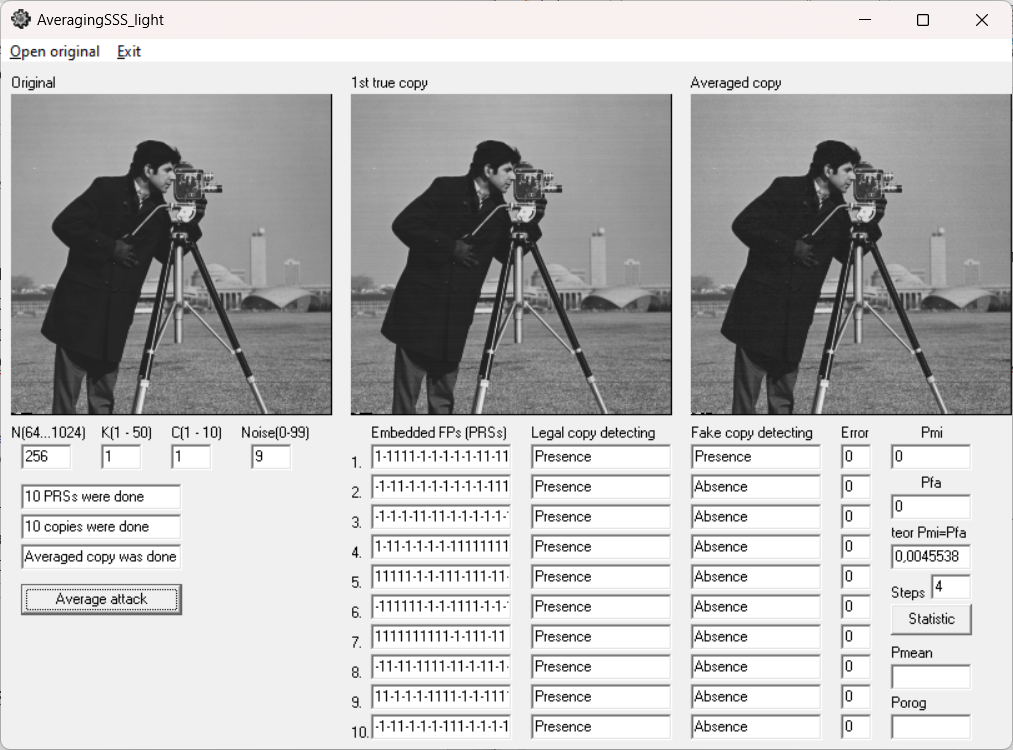Click Legal copy detecting field in row 7
1013x750 pixels.
pyautogui.click(x=601, y=637)
